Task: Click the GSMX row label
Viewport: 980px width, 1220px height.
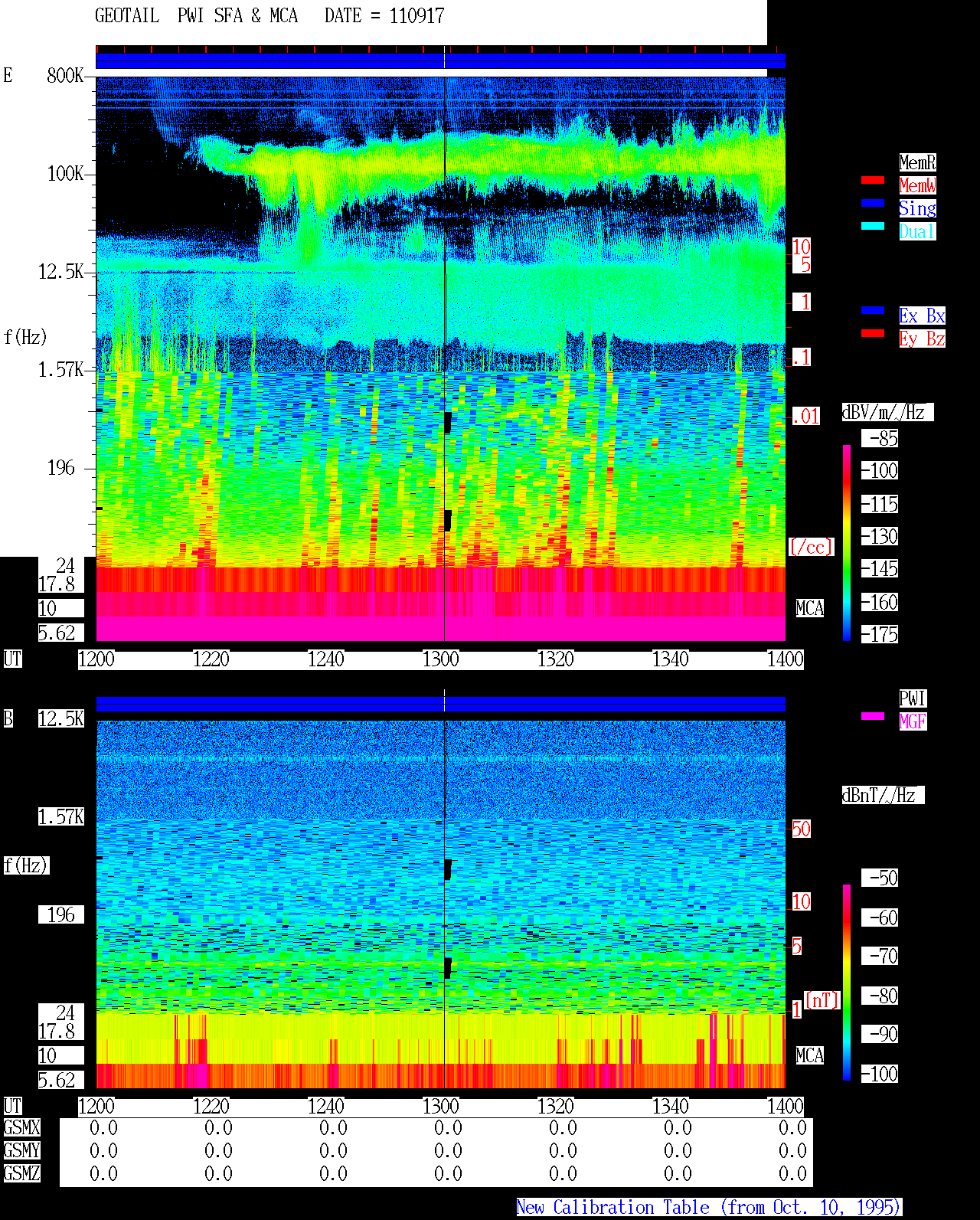Action: tap(21, 1127)
